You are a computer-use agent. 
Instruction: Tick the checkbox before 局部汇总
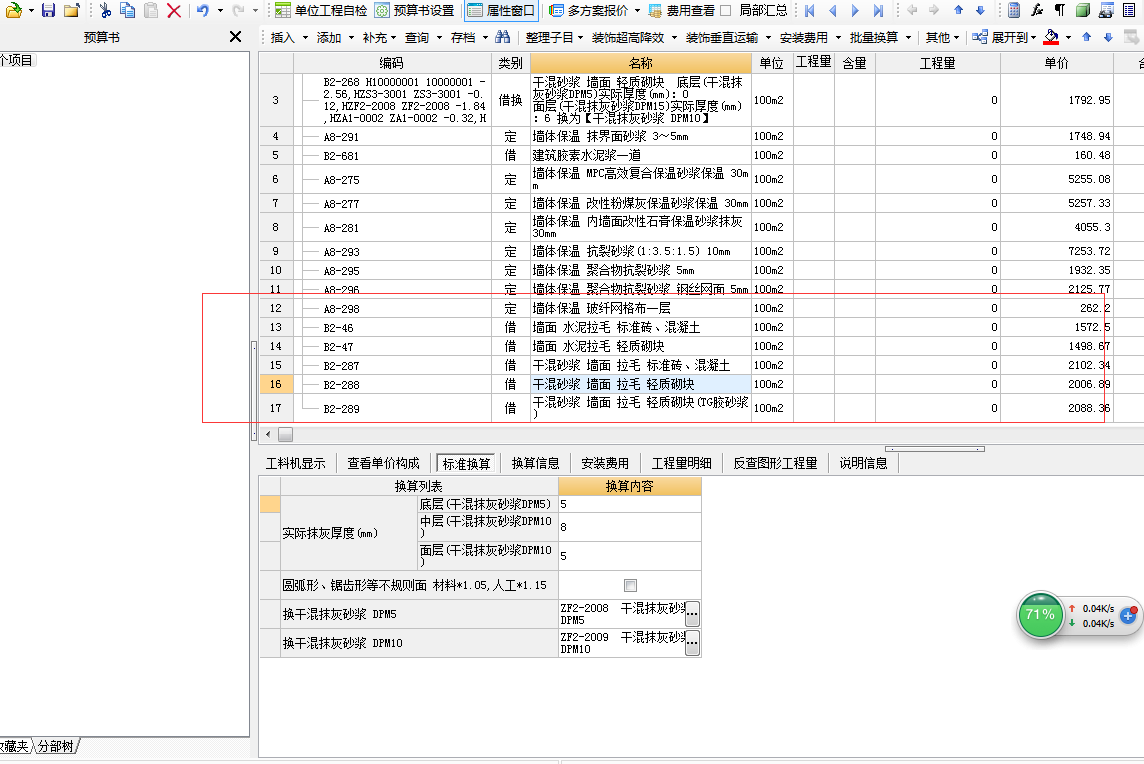(x=726, y=10)
